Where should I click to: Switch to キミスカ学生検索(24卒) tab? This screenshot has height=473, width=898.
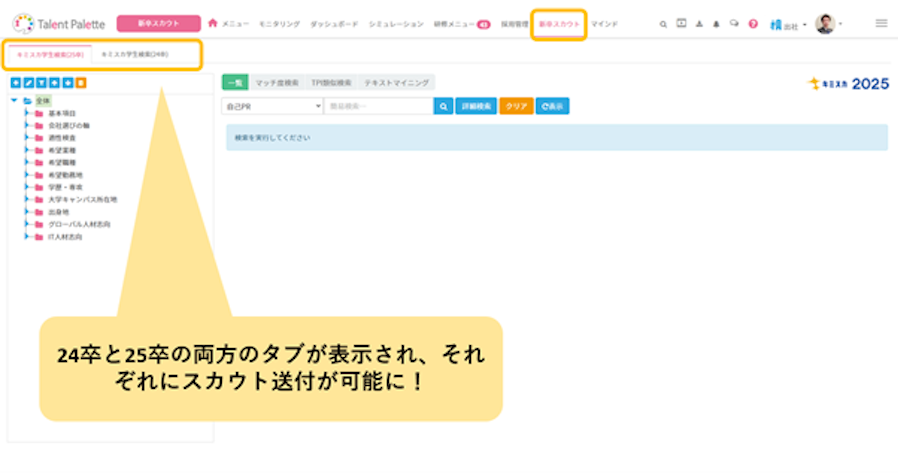(135, 54)
